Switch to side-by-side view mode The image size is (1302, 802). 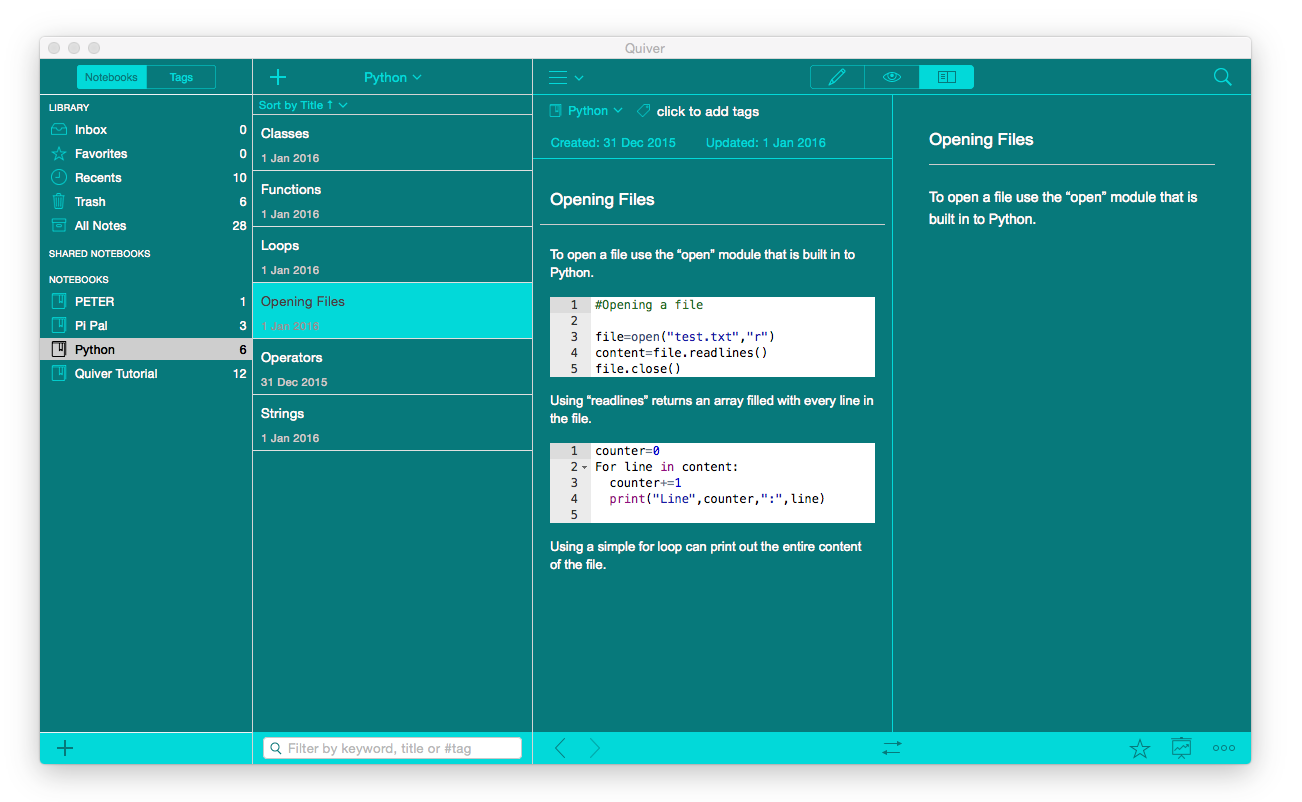click(947, 77)
